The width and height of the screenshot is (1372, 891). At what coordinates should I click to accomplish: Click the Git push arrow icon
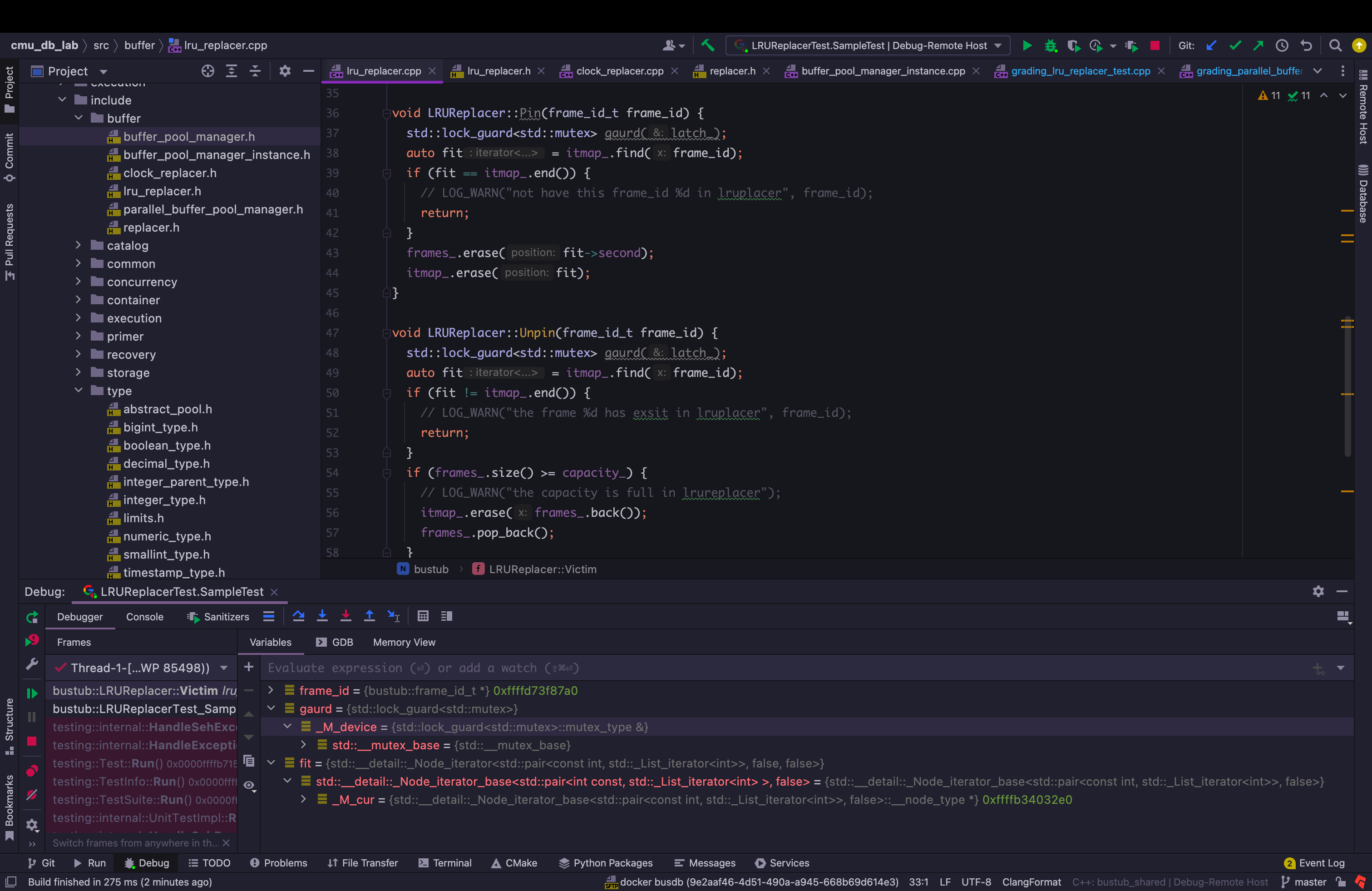1258,45
